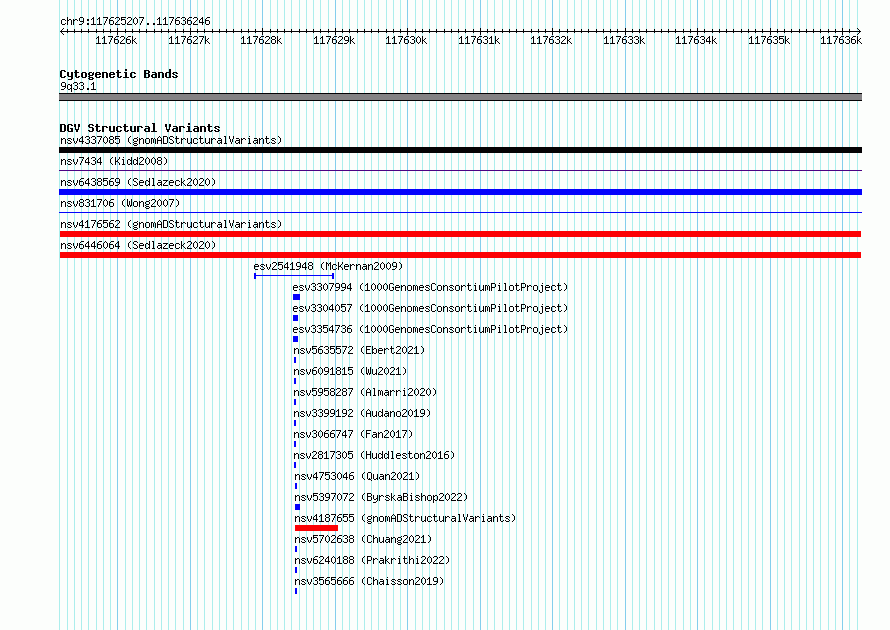
Task: Select the red bar under nsv4187655
Action: 317,528
